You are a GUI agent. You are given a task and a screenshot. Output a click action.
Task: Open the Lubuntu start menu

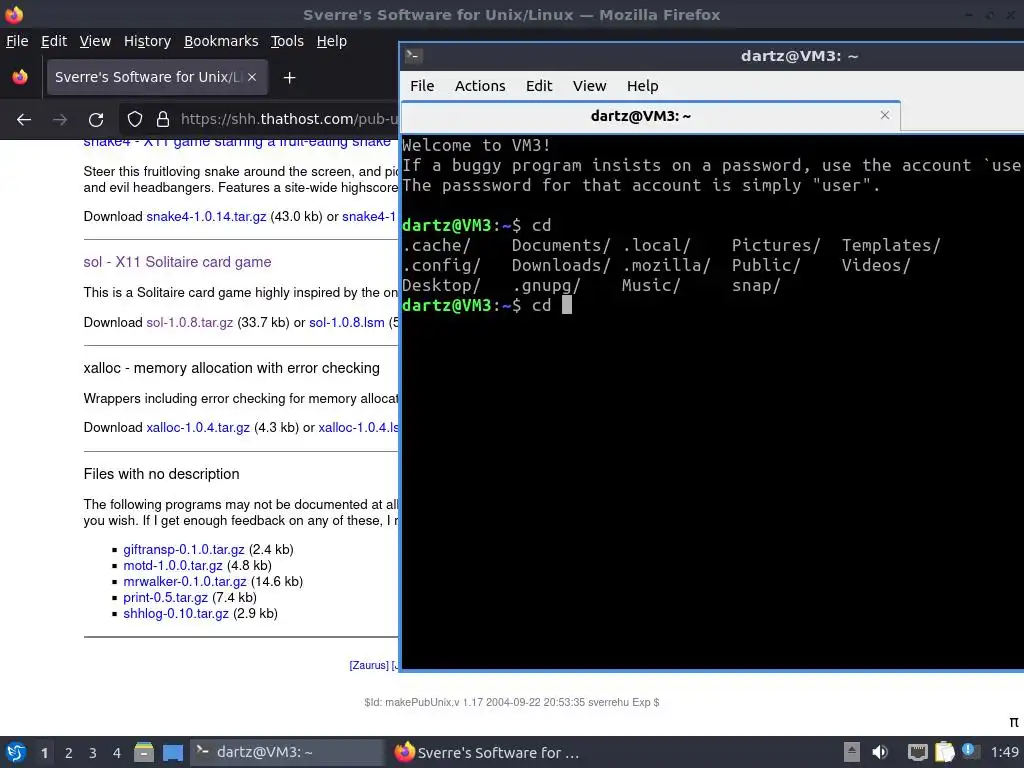tap(16, 752)
